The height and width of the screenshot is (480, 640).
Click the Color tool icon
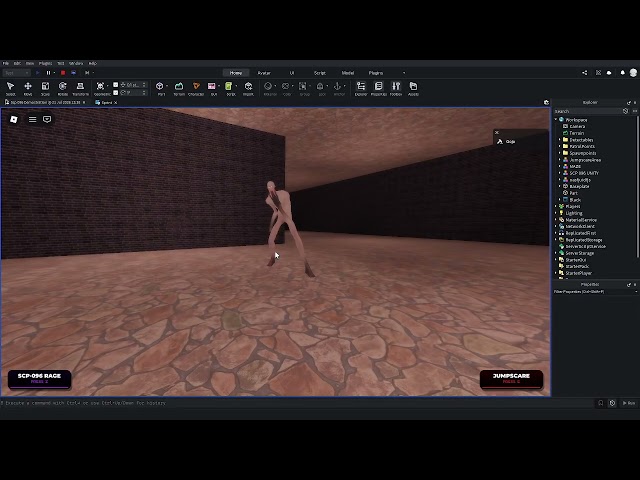[x=286, y=86]
